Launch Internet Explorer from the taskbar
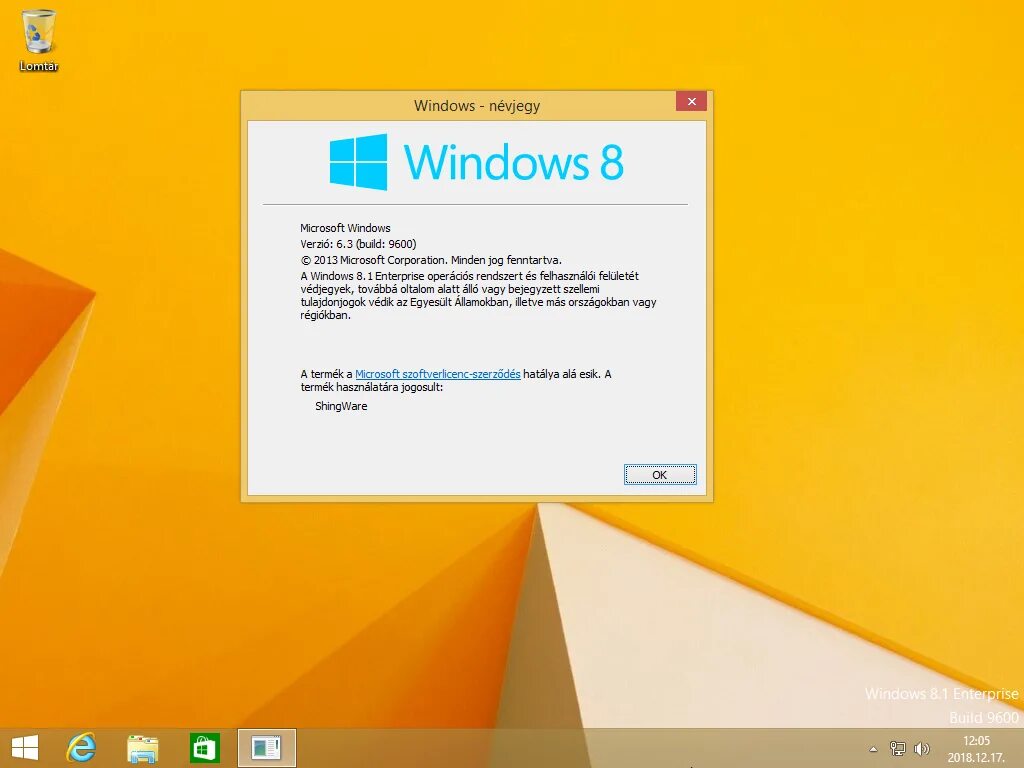 (x=82, y=748)
